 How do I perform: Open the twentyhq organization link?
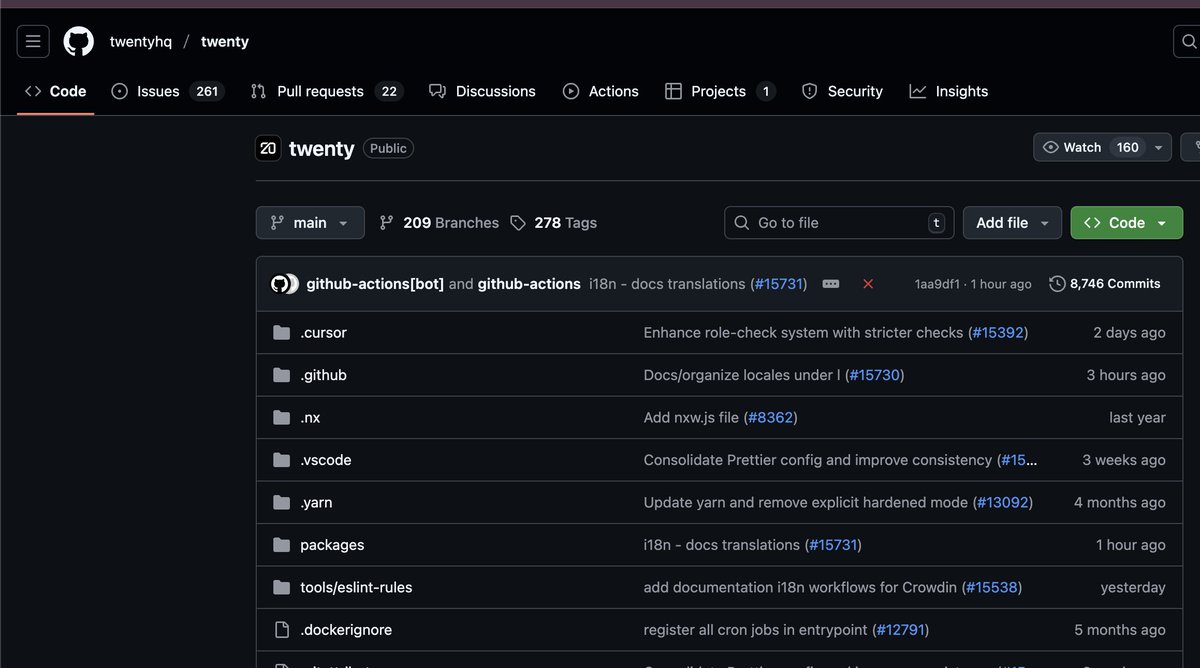coord(141,41)
